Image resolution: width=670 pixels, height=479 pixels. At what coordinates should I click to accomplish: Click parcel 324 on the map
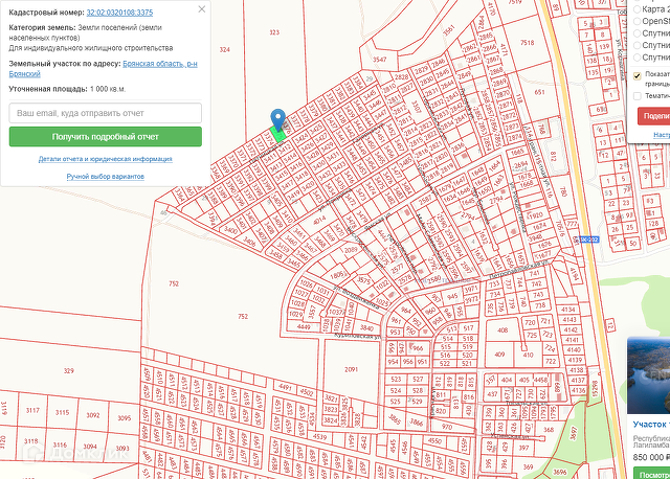pos(225,50)
